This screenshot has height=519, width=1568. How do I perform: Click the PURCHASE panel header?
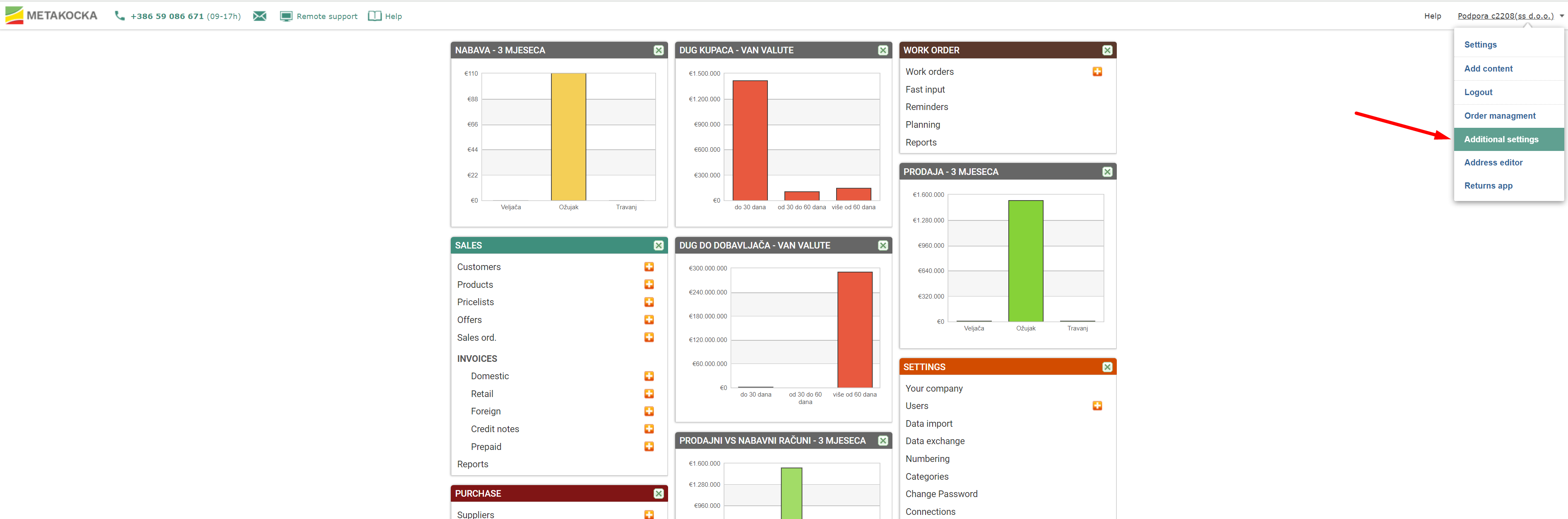coord(548,493)
